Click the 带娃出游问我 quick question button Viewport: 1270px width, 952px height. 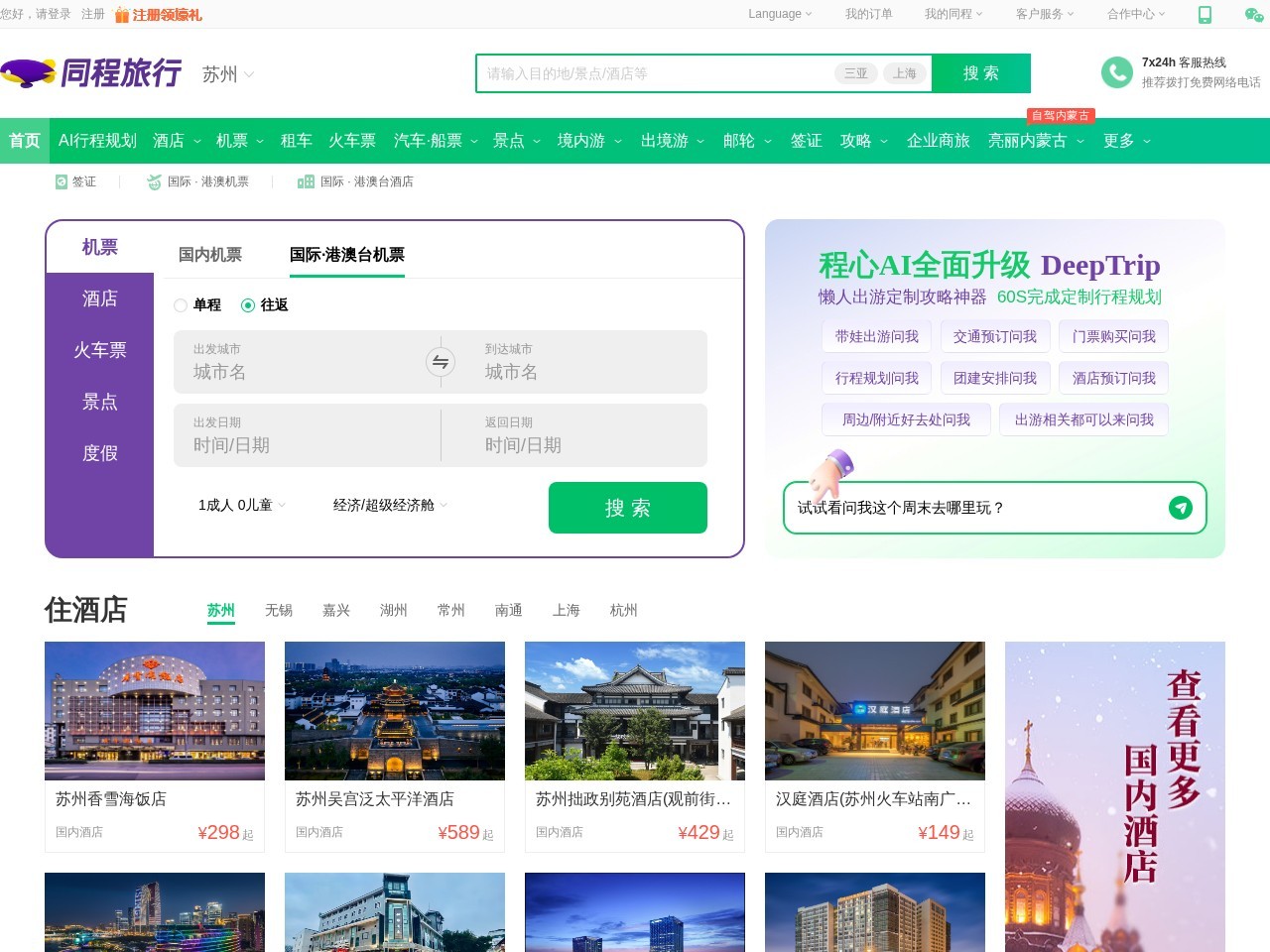coord(876,336)
